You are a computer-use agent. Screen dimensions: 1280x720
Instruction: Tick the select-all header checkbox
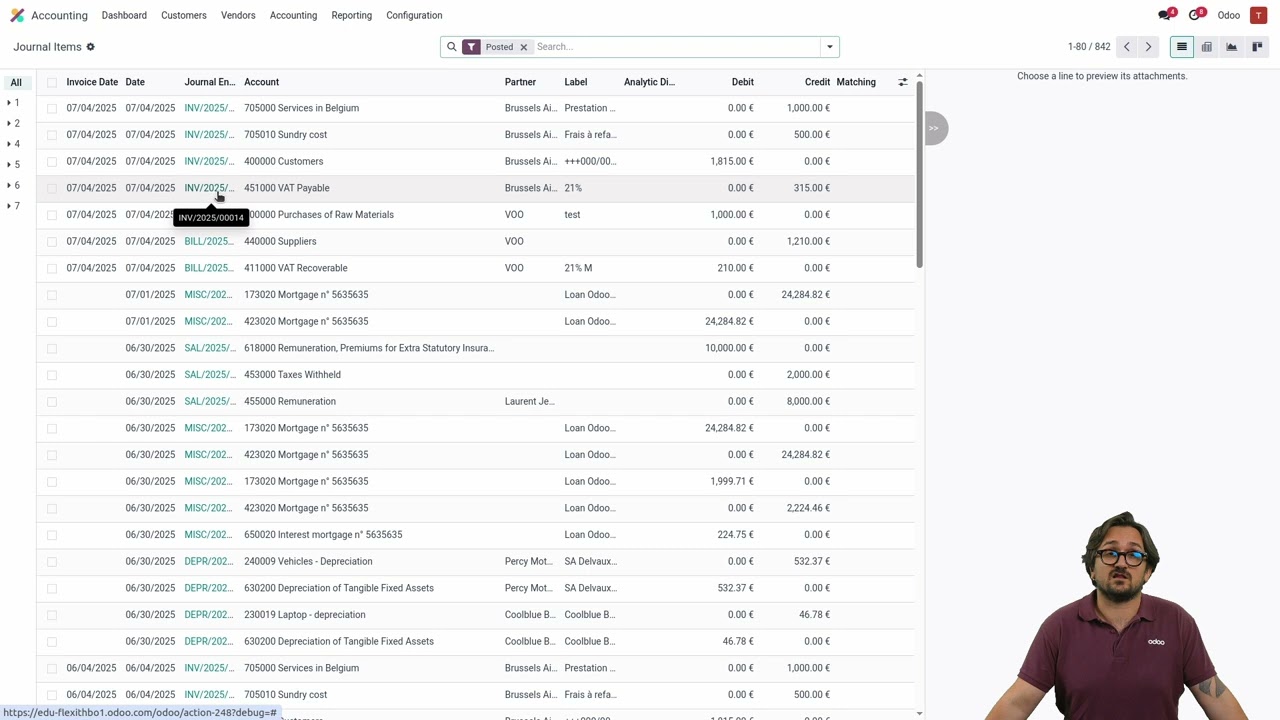(52, 82)
